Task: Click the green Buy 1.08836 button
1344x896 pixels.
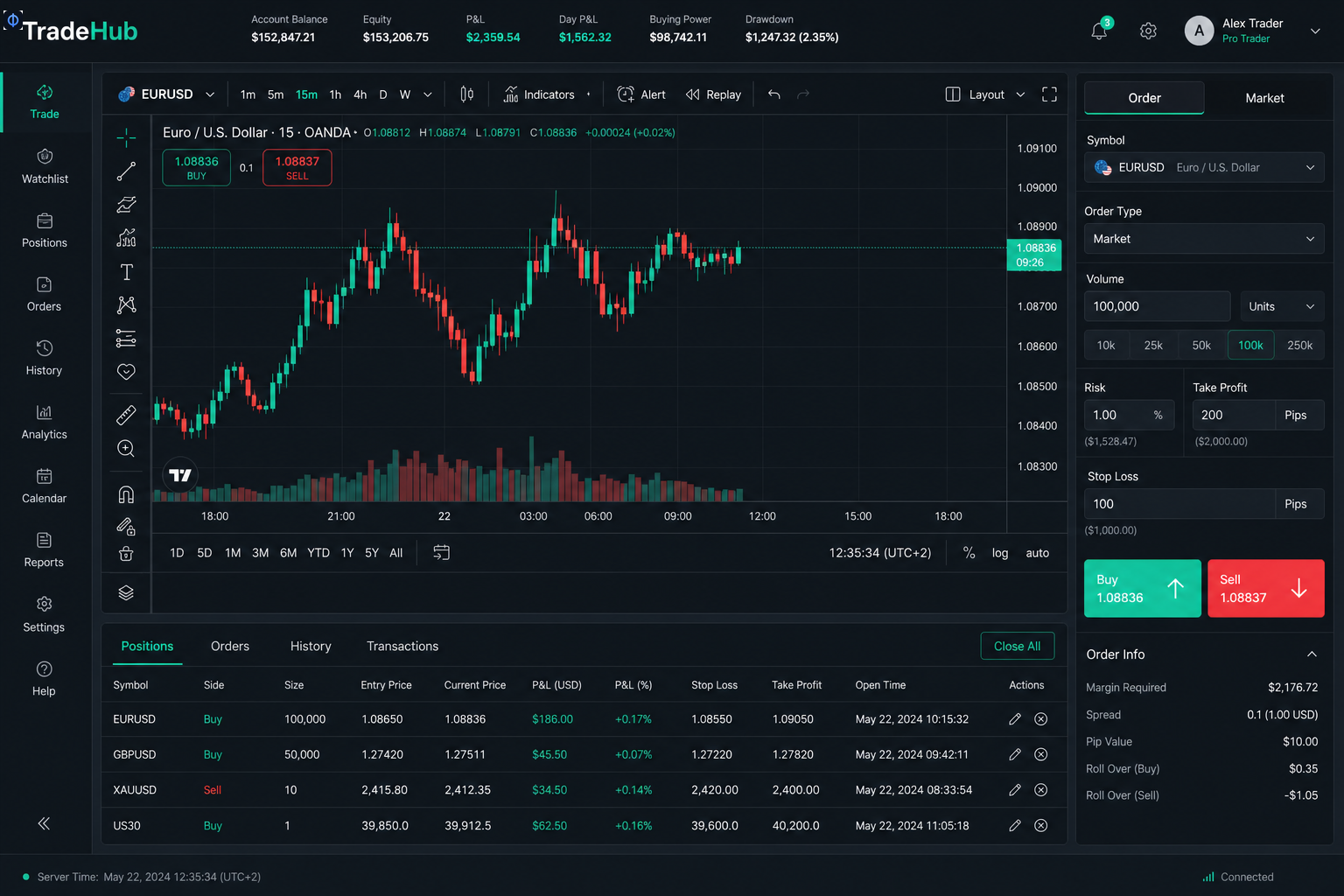Action: (x=1142, y=588)
